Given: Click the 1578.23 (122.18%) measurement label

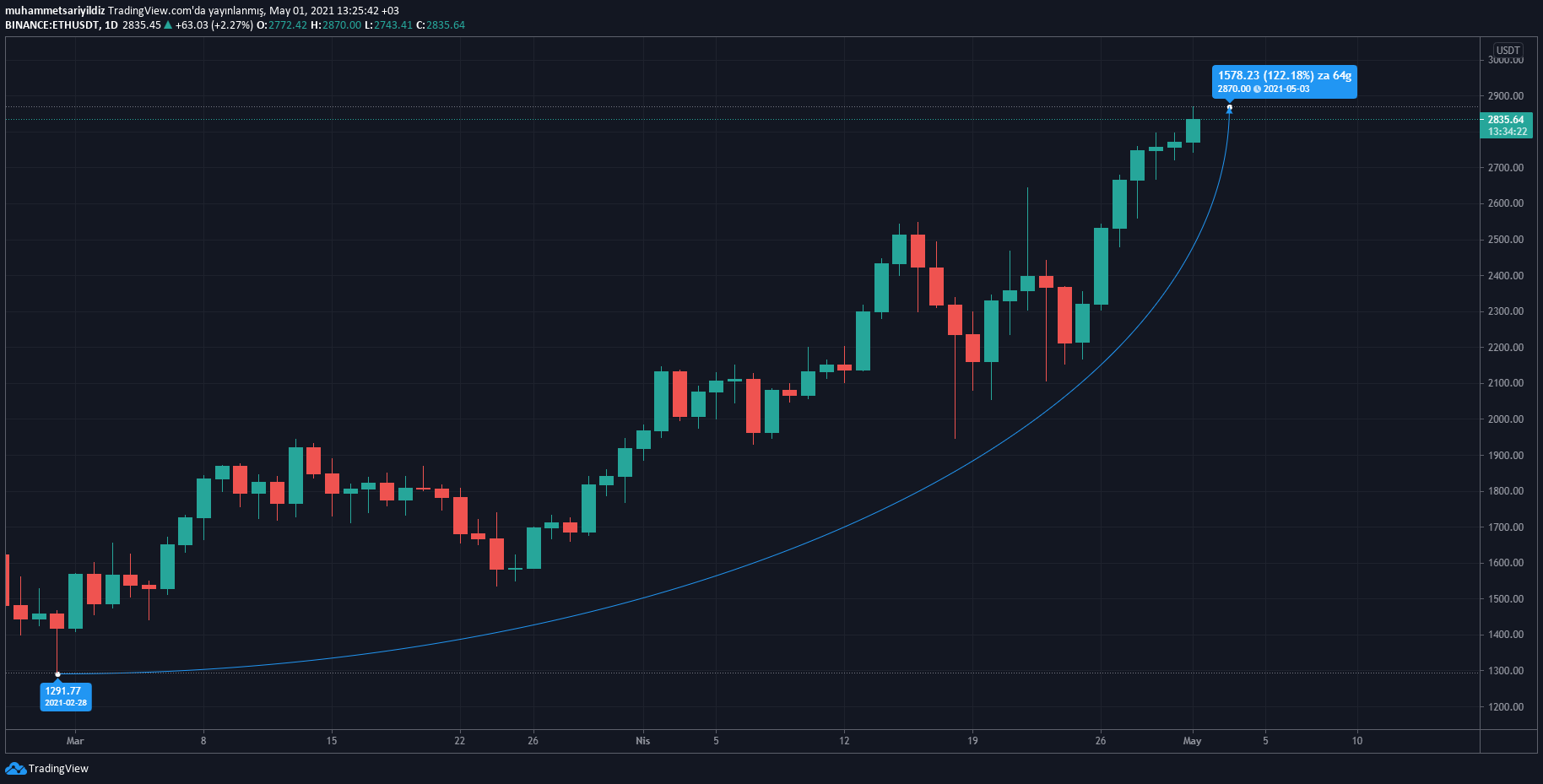Looking at the screenshot, I should click(1284, 76).
